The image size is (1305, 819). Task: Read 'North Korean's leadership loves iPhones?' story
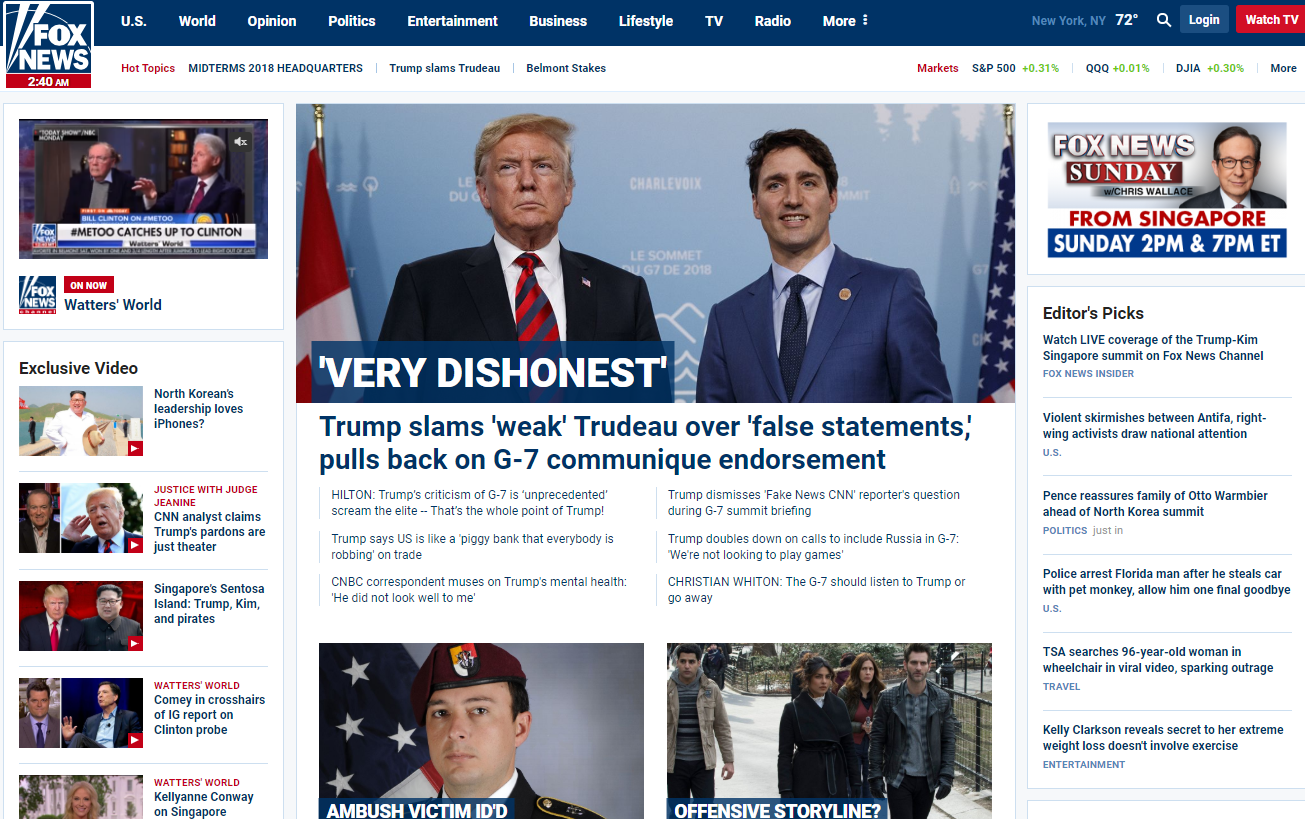coord(198,409)
